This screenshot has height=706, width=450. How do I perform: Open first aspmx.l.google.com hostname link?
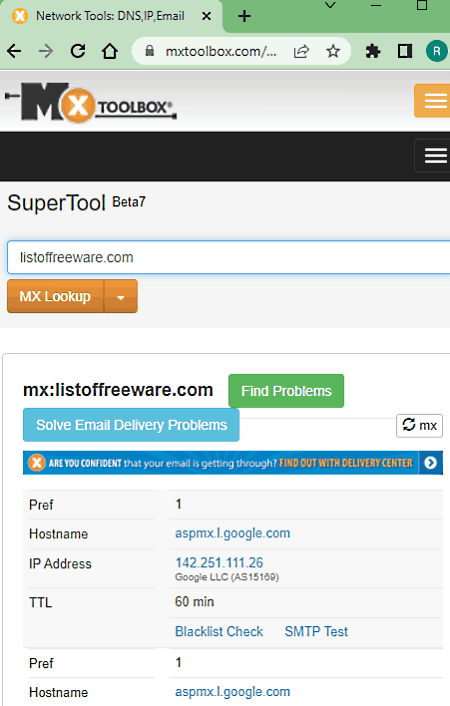click(x=232, y=533)
